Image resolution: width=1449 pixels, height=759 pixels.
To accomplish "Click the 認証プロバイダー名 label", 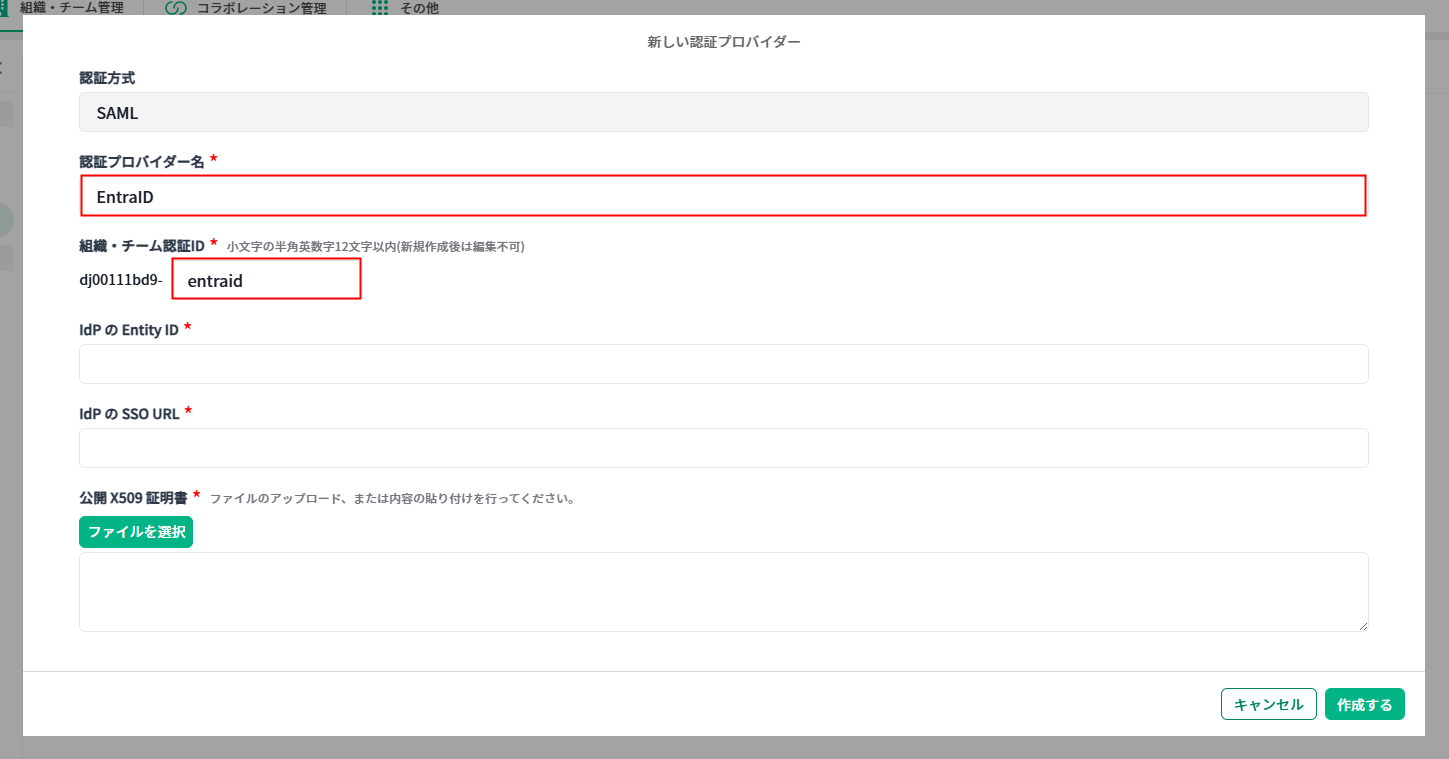I will pos(142,162).
